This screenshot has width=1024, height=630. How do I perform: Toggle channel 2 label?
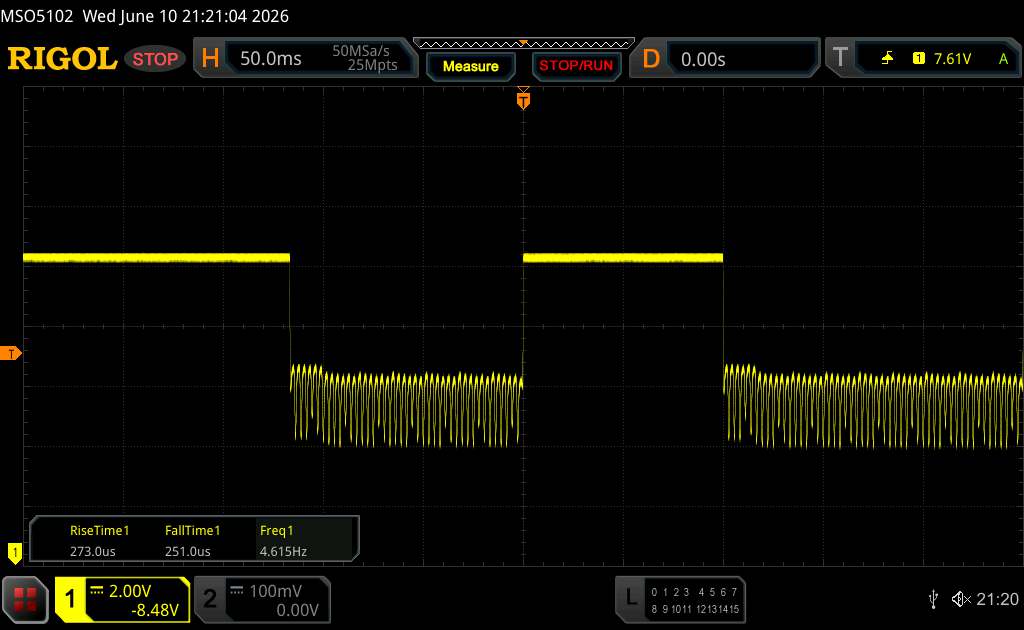tap(210, 599)
